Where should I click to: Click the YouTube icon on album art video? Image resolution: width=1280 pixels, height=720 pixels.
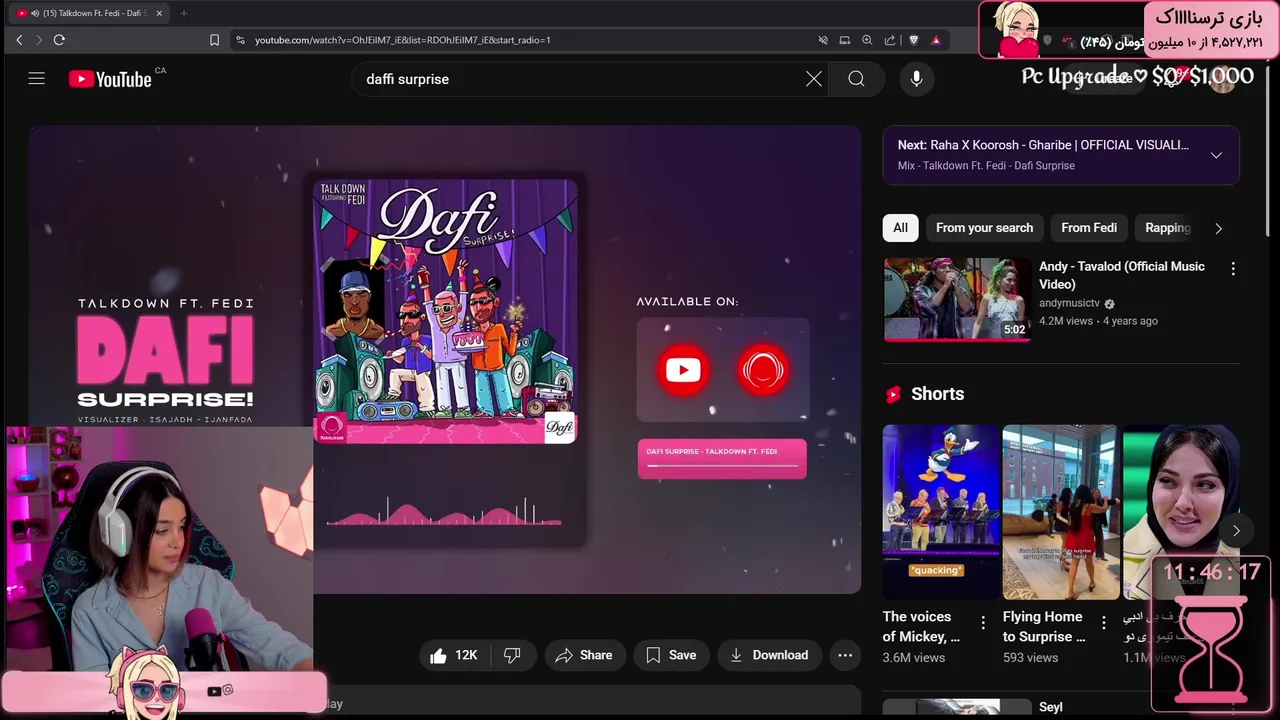point(683,371)
